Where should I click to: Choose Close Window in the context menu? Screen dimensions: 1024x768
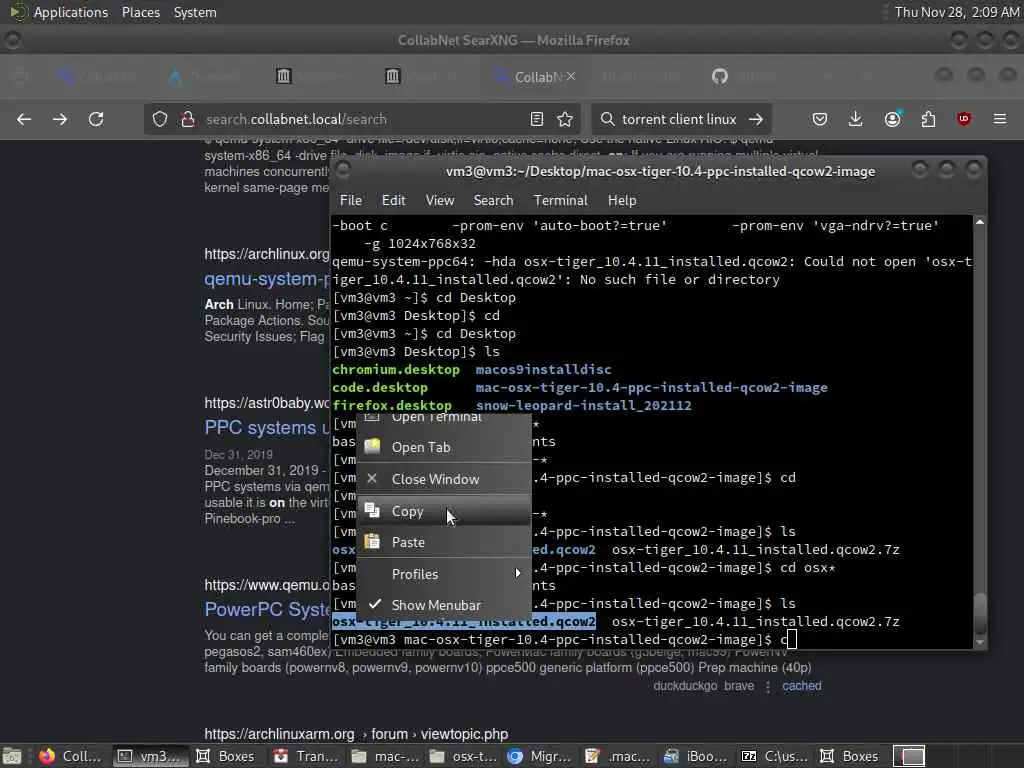click(x=444, y=479)
